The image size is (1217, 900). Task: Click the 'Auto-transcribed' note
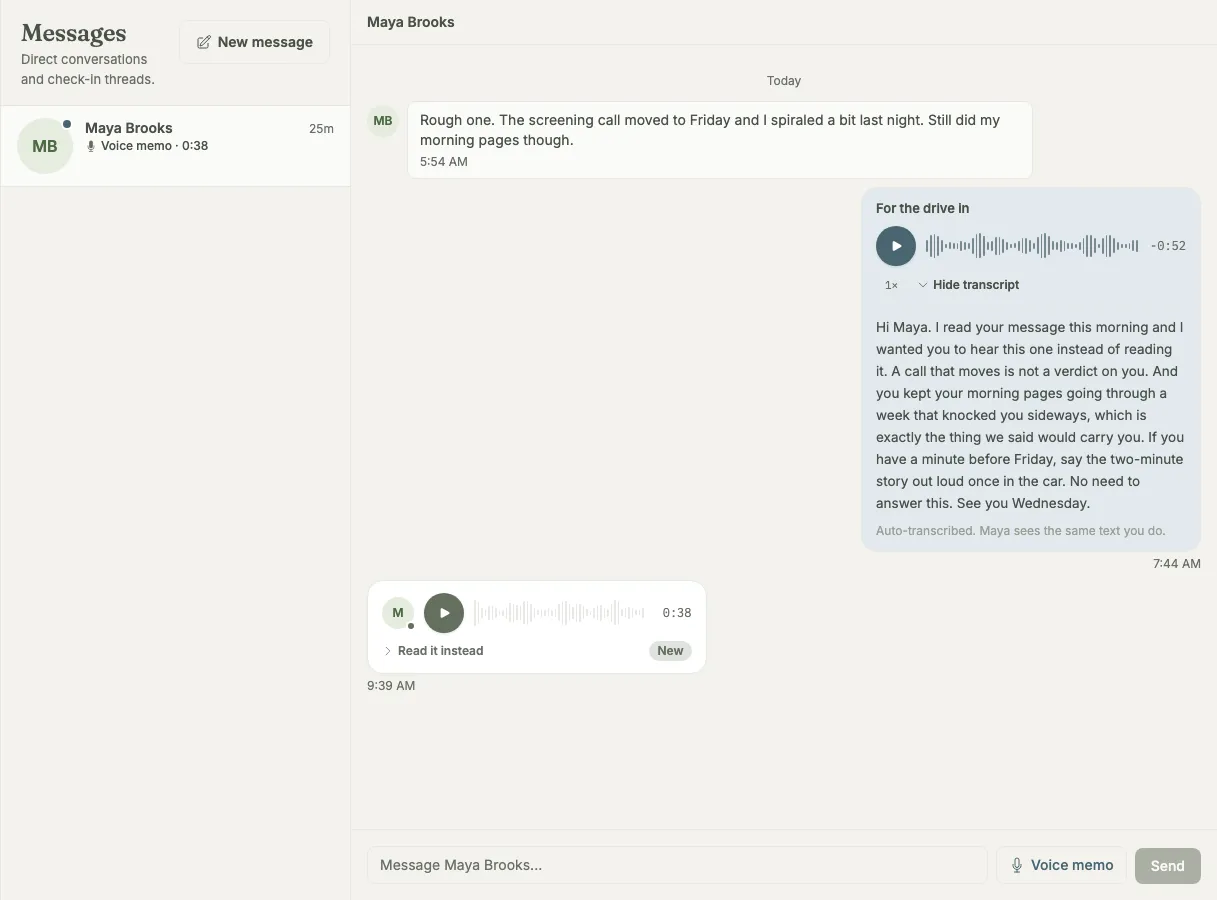1020,531
